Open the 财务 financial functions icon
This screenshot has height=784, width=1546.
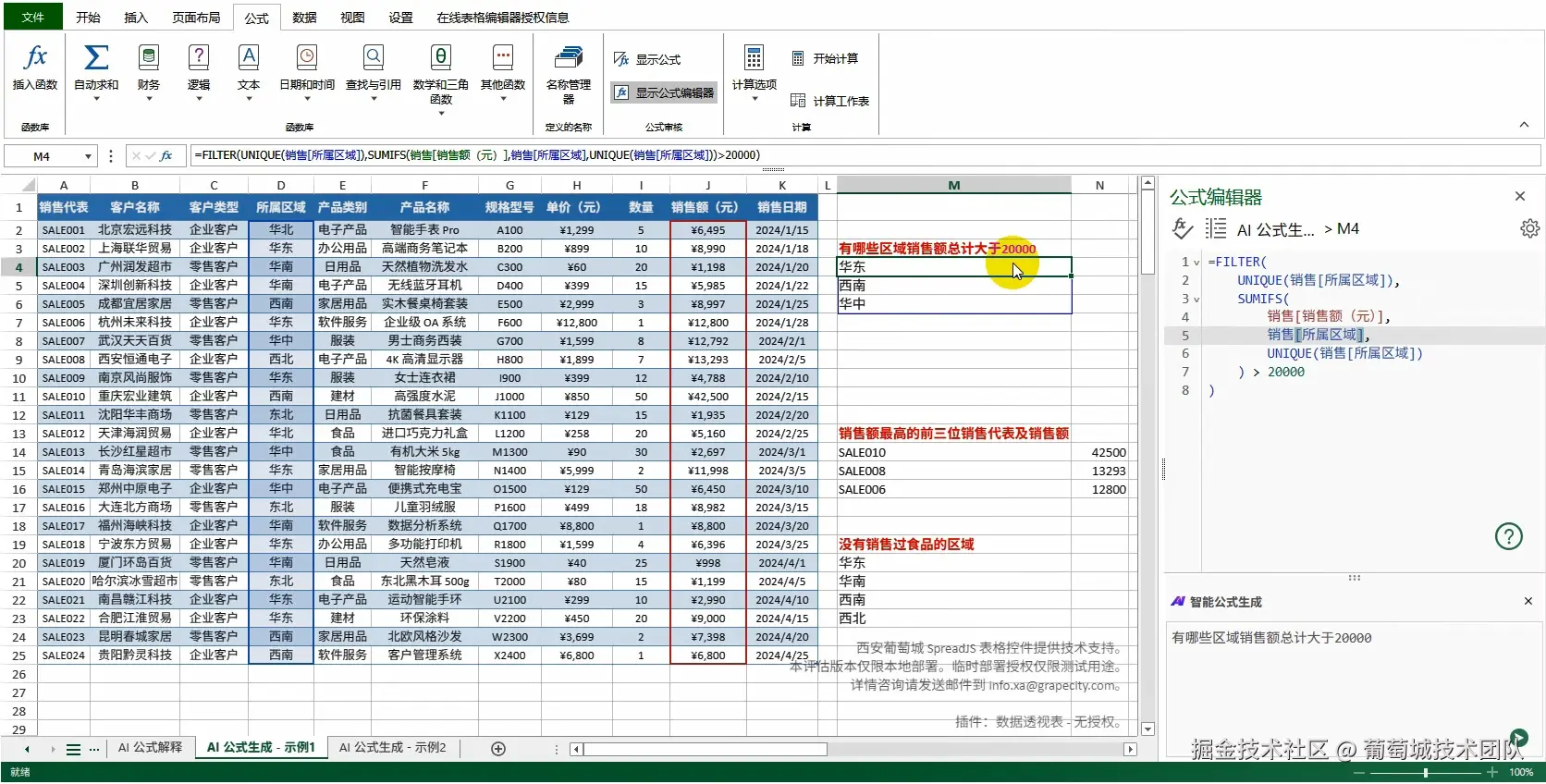(x=148, y=58)
